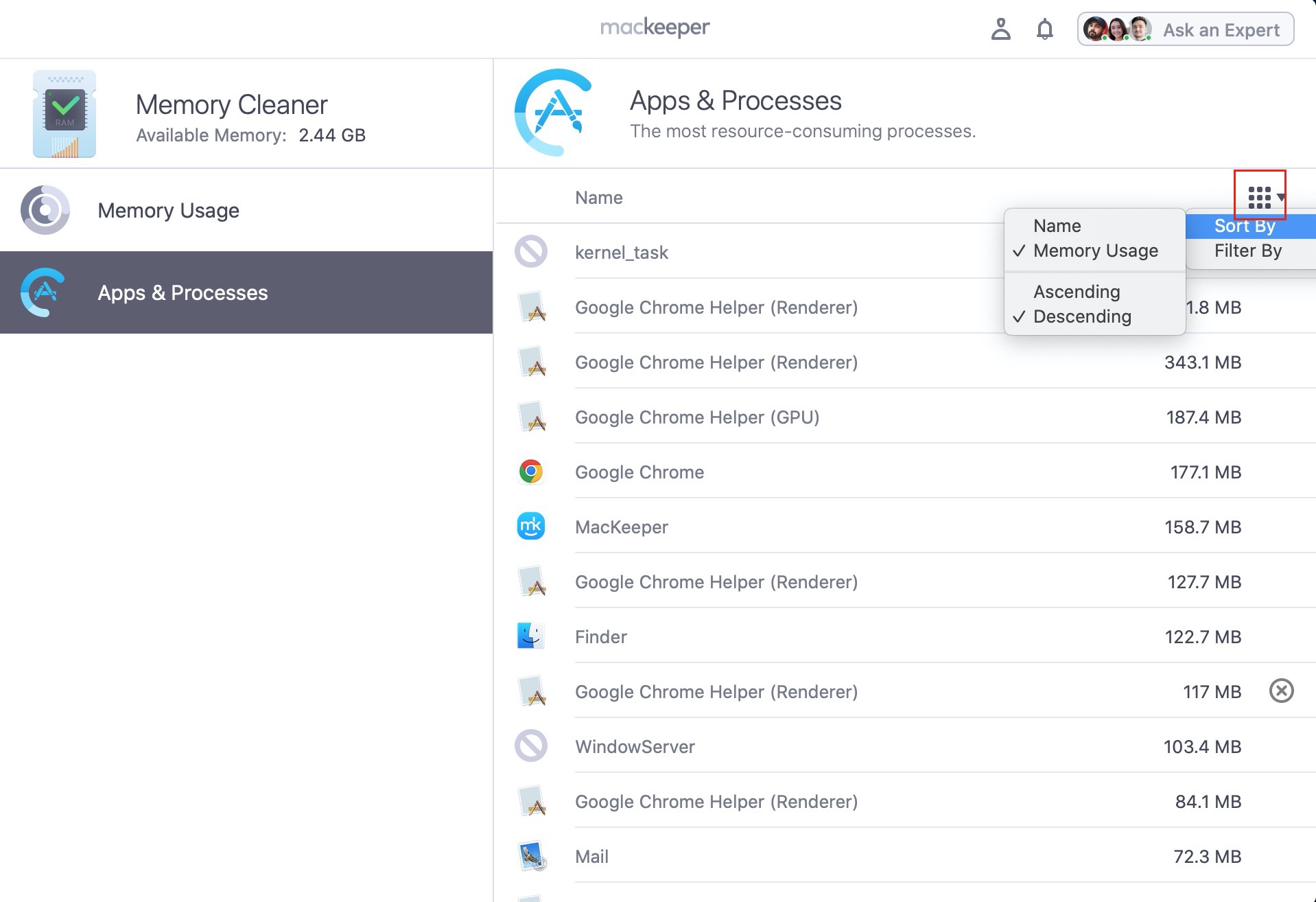Click the MacKeeper app icon
1316x902 pixels.
531,527
